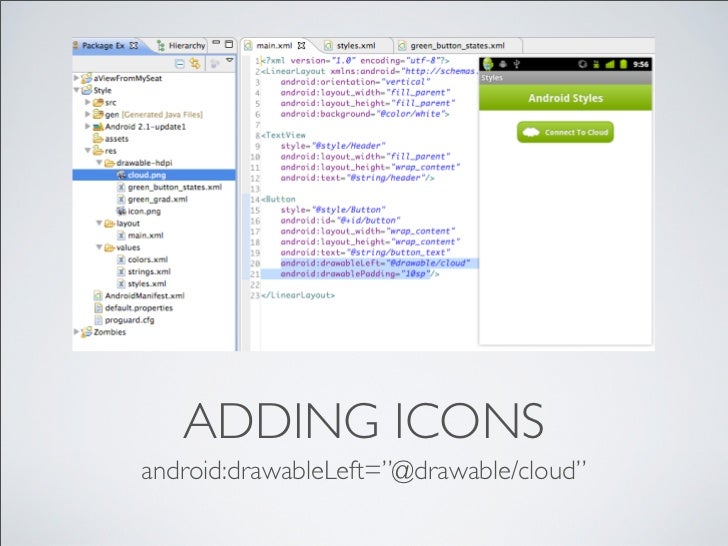Collapse the Style project node
Image resolution: width=728 pixels, height=546 pixels.
[76, 90]
